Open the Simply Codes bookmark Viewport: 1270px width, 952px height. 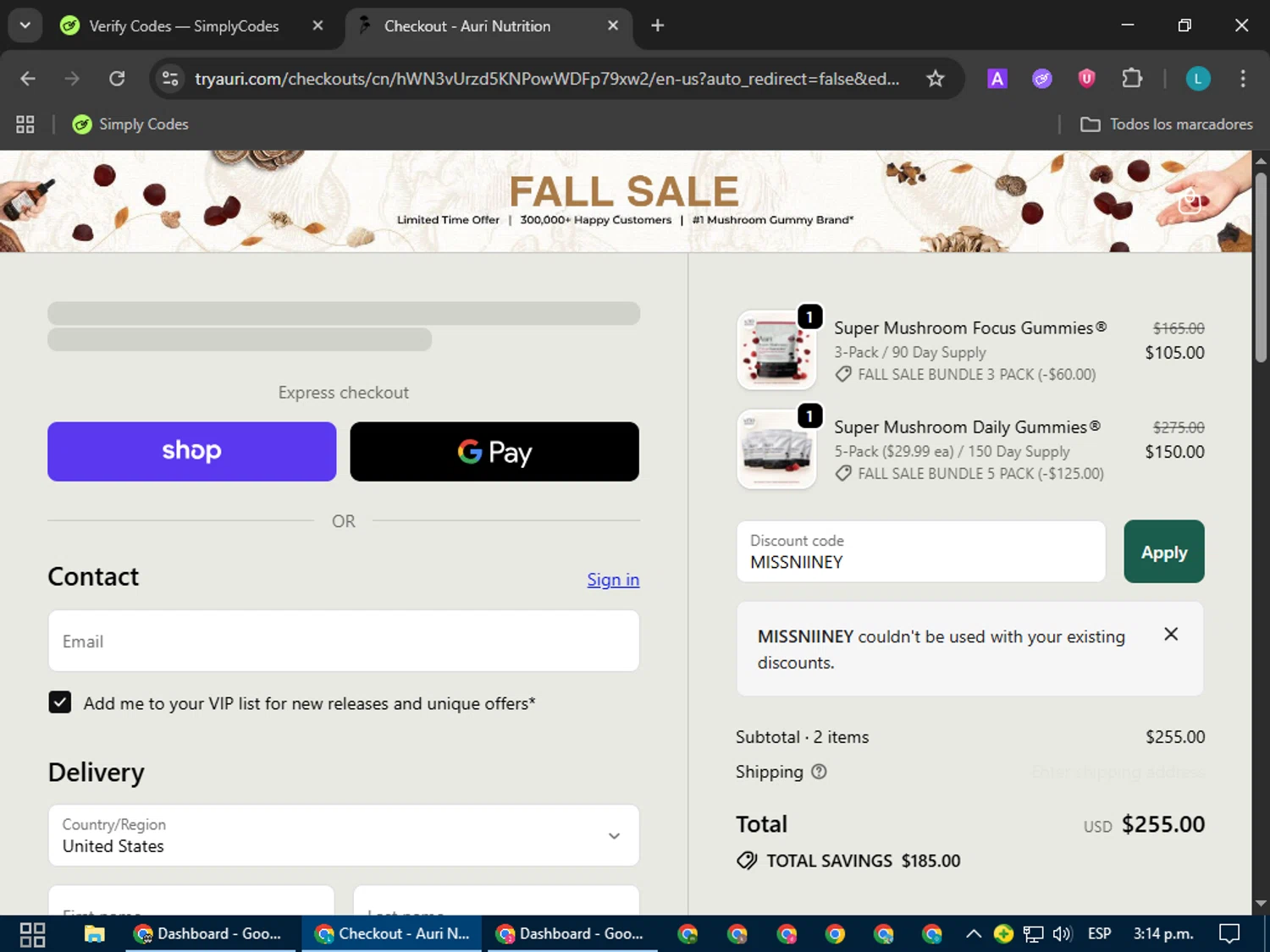click(130, 124)
